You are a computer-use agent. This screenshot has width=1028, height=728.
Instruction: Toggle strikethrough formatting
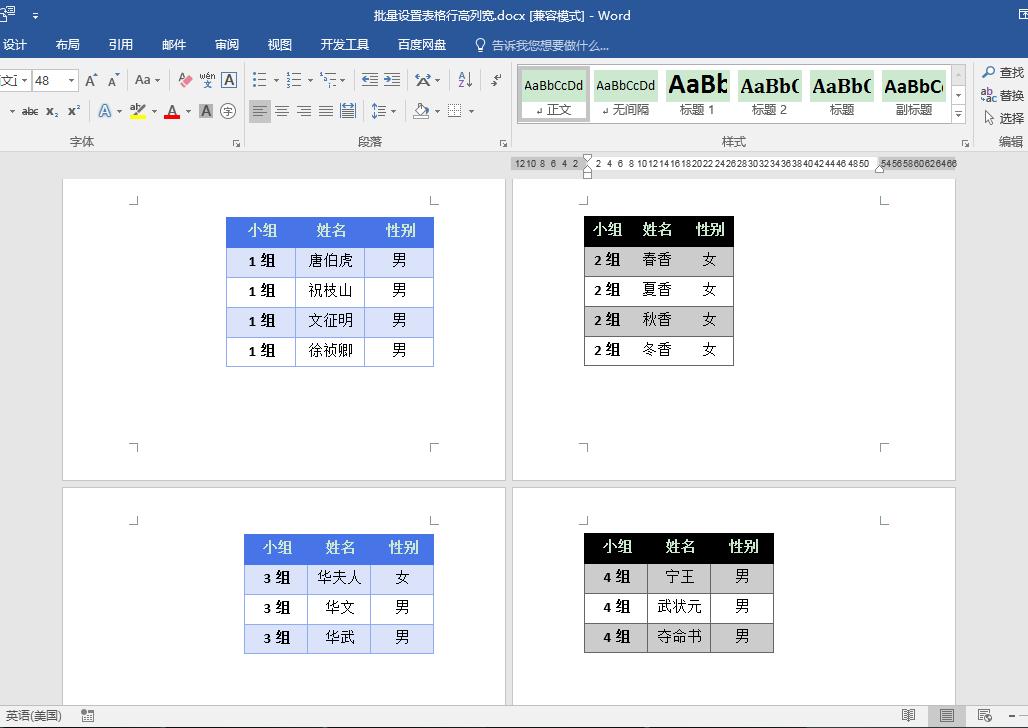31,110
